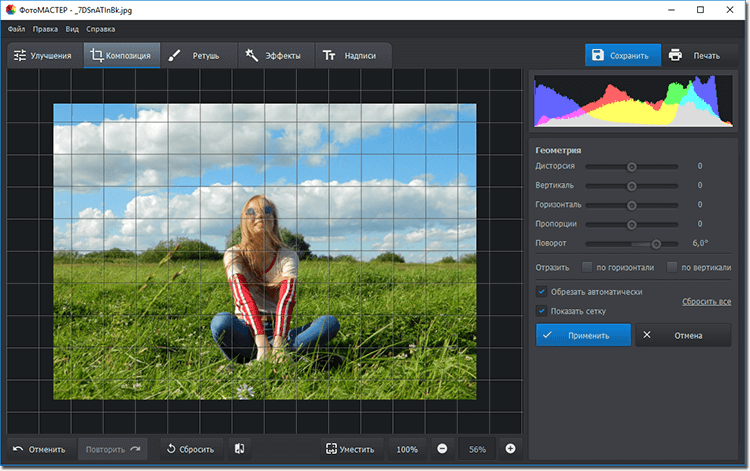Click the Пропорции slider handle
Screen dimensions: 750x471
tap(631, 225)
